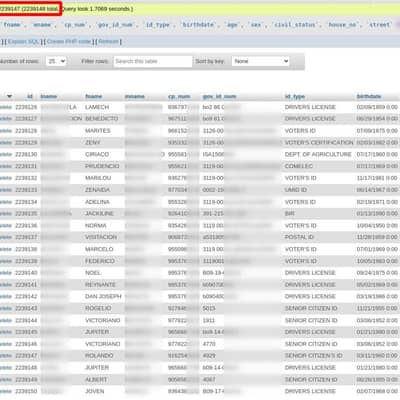This screenshot has width=400, height=400.
Task: Select the fname cell NORMA
Action: tap(96, 226)
